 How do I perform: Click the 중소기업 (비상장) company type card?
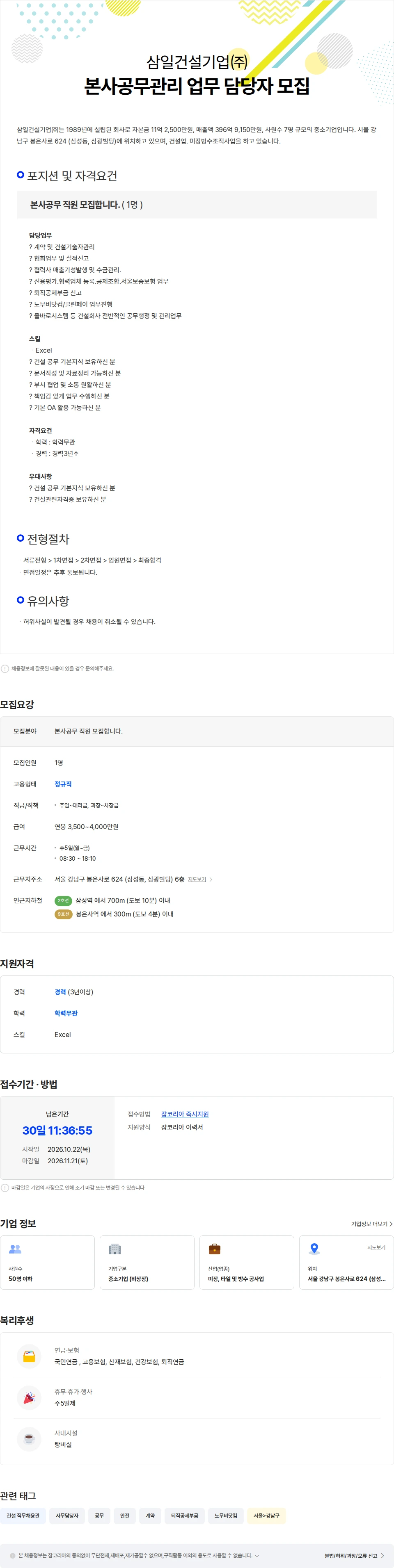click(147, 1263)
